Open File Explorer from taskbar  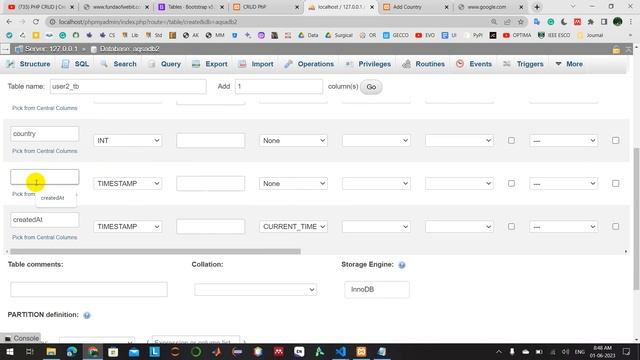51,352
